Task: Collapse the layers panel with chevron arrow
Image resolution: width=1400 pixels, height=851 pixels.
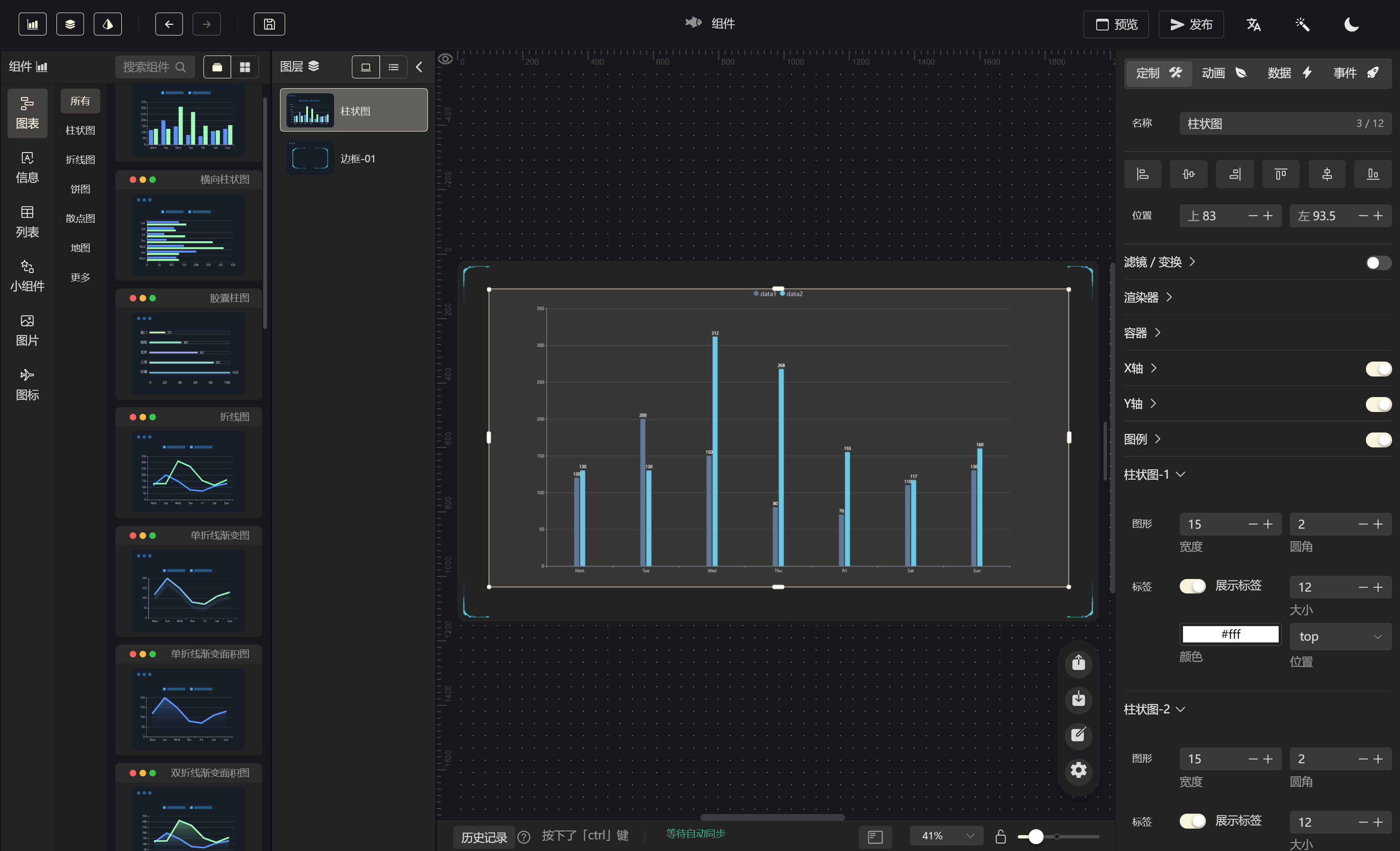Action: [420, 67]
